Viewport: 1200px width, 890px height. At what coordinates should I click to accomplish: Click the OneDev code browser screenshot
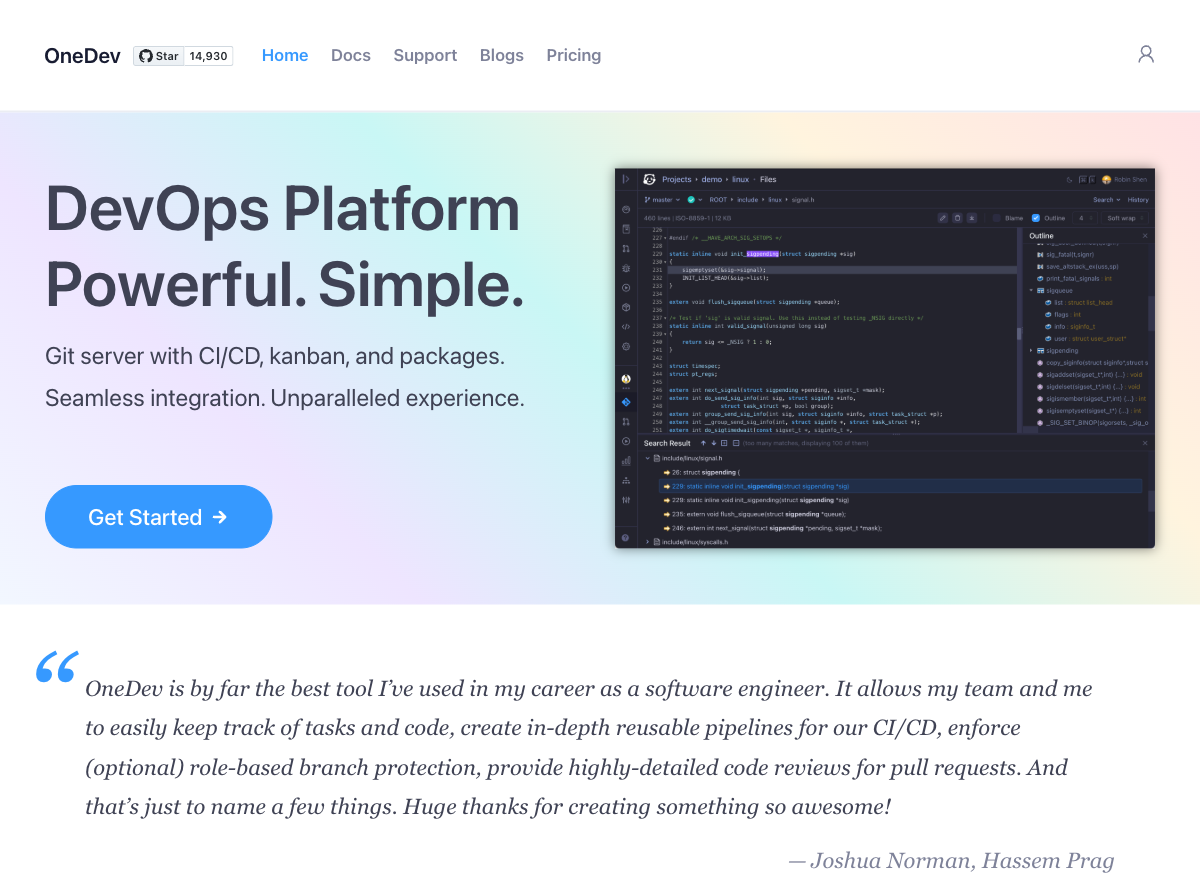885,358
